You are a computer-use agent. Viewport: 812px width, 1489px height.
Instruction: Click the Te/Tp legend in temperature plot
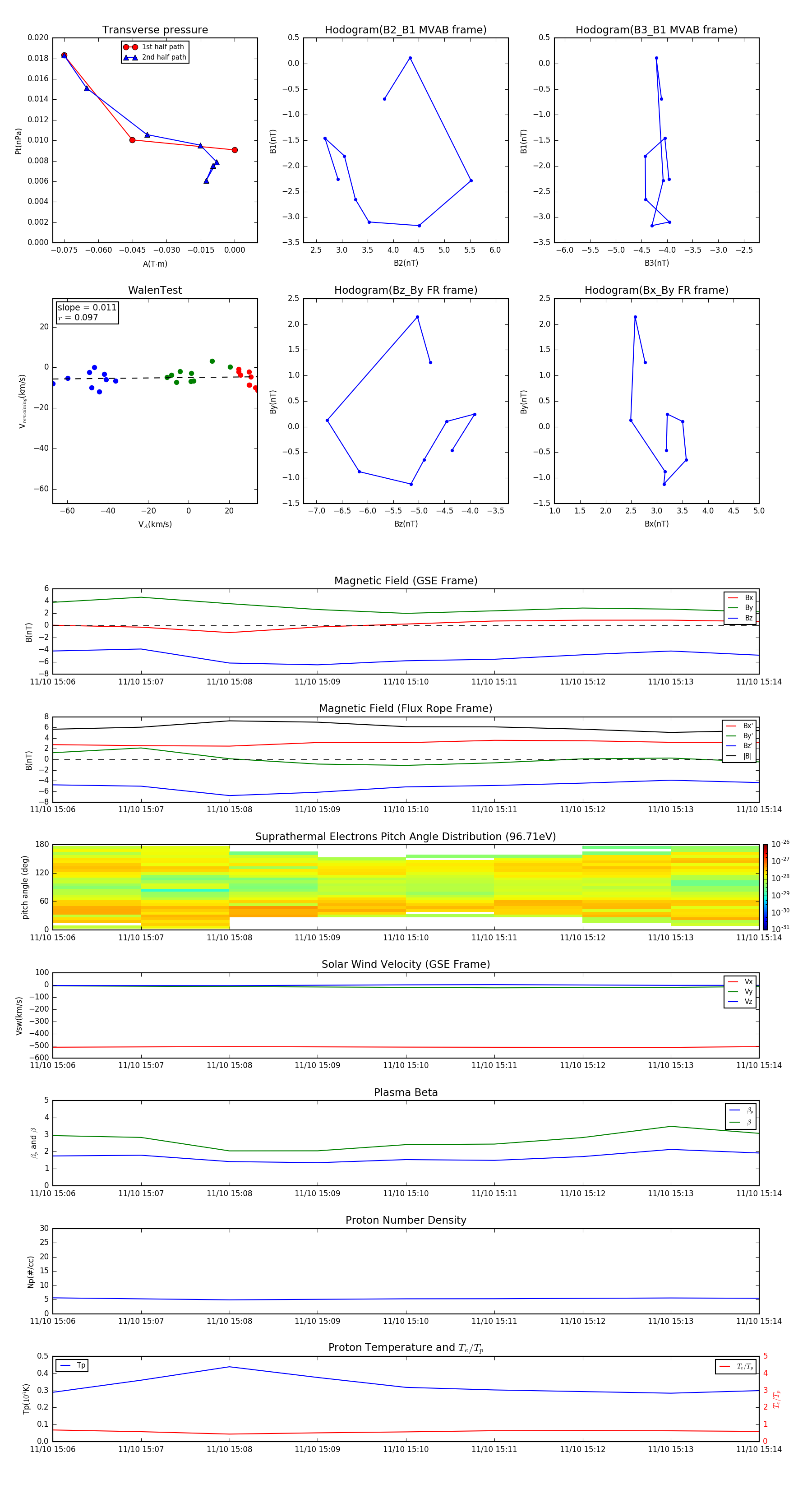[736, 1366]
